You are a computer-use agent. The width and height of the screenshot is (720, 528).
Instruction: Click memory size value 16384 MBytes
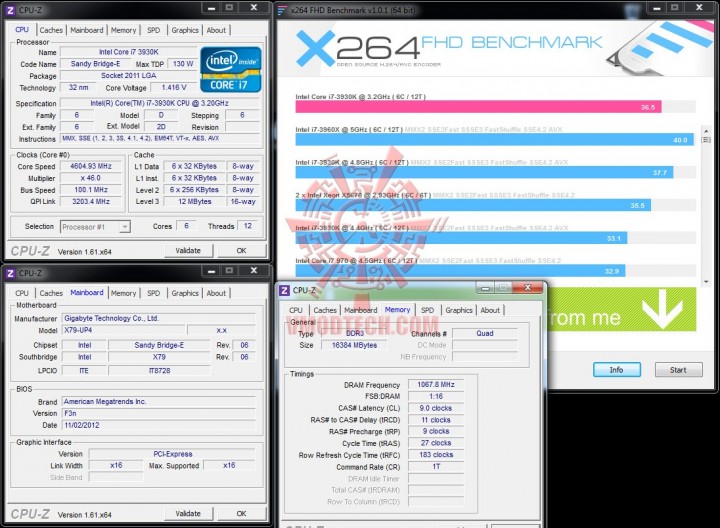coord(354,345)
